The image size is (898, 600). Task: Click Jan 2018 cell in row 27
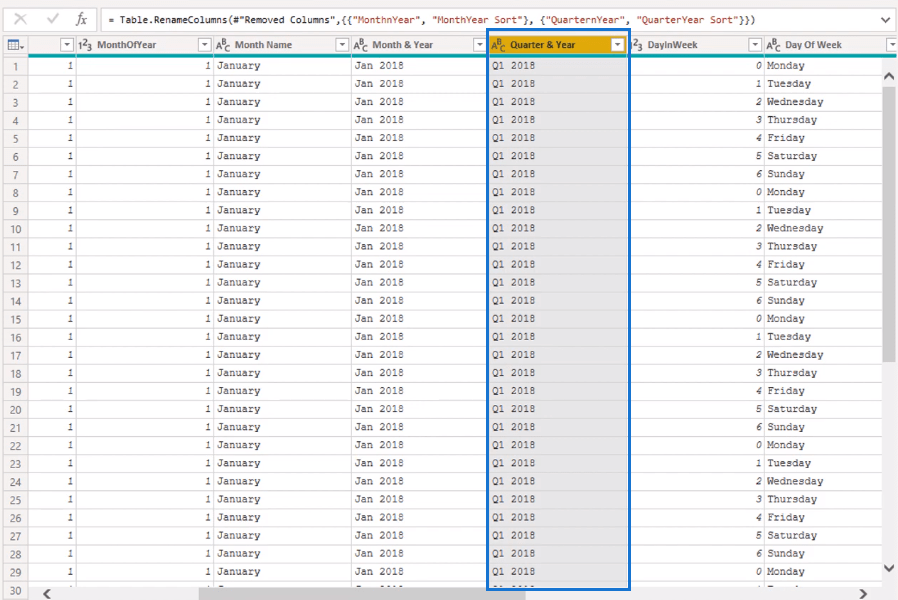[x=419, y=536]
